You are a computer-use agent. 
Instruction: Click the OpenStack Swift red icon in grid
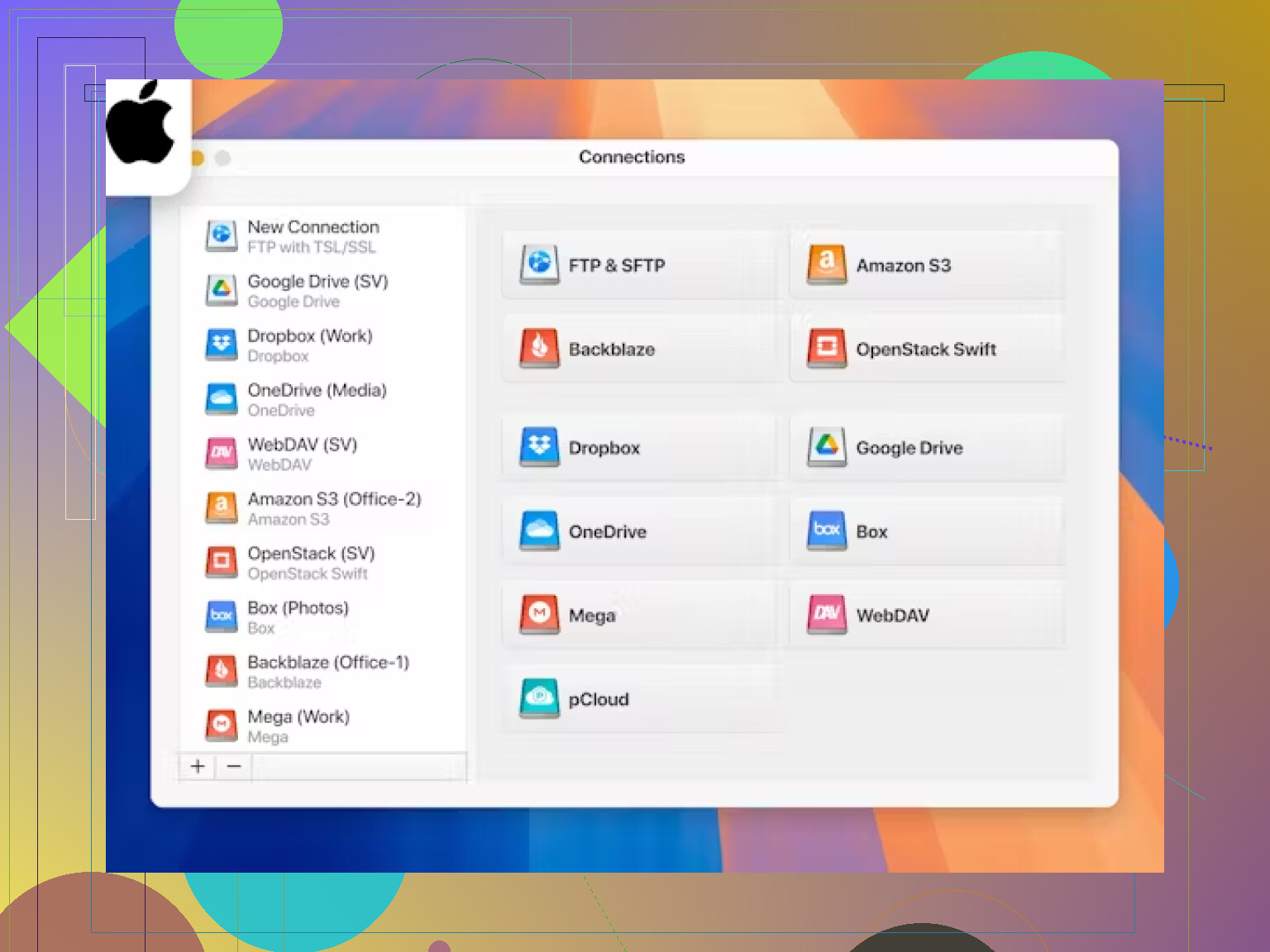[827, 348]
